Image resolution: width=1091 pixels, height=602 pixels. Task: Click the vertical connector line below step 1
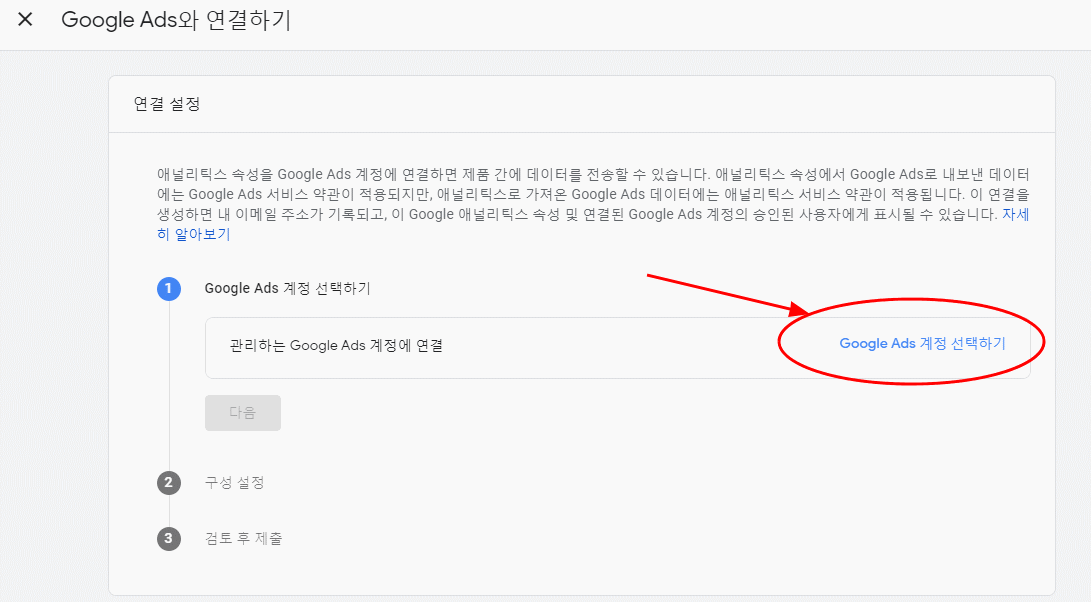click(169, 385)
